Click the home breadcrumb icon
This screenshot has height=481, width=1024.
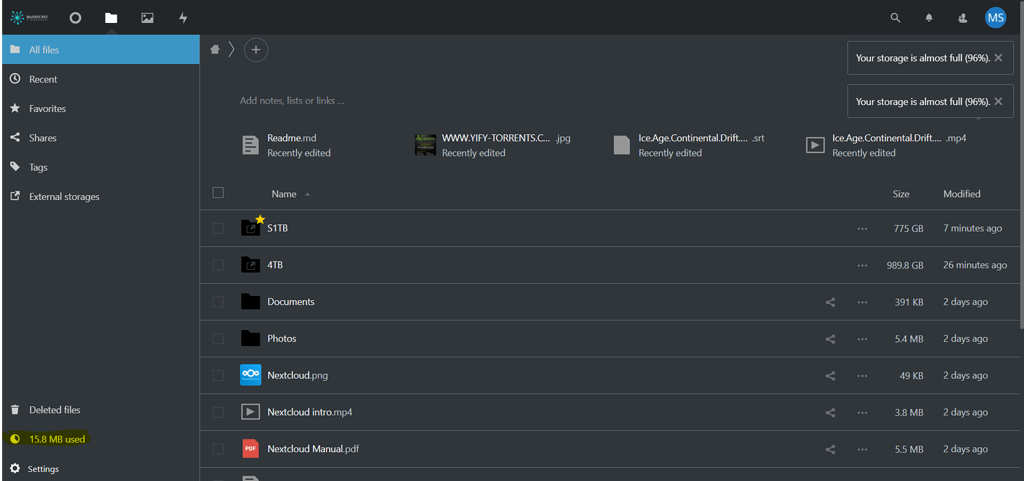tap(214, 50)
